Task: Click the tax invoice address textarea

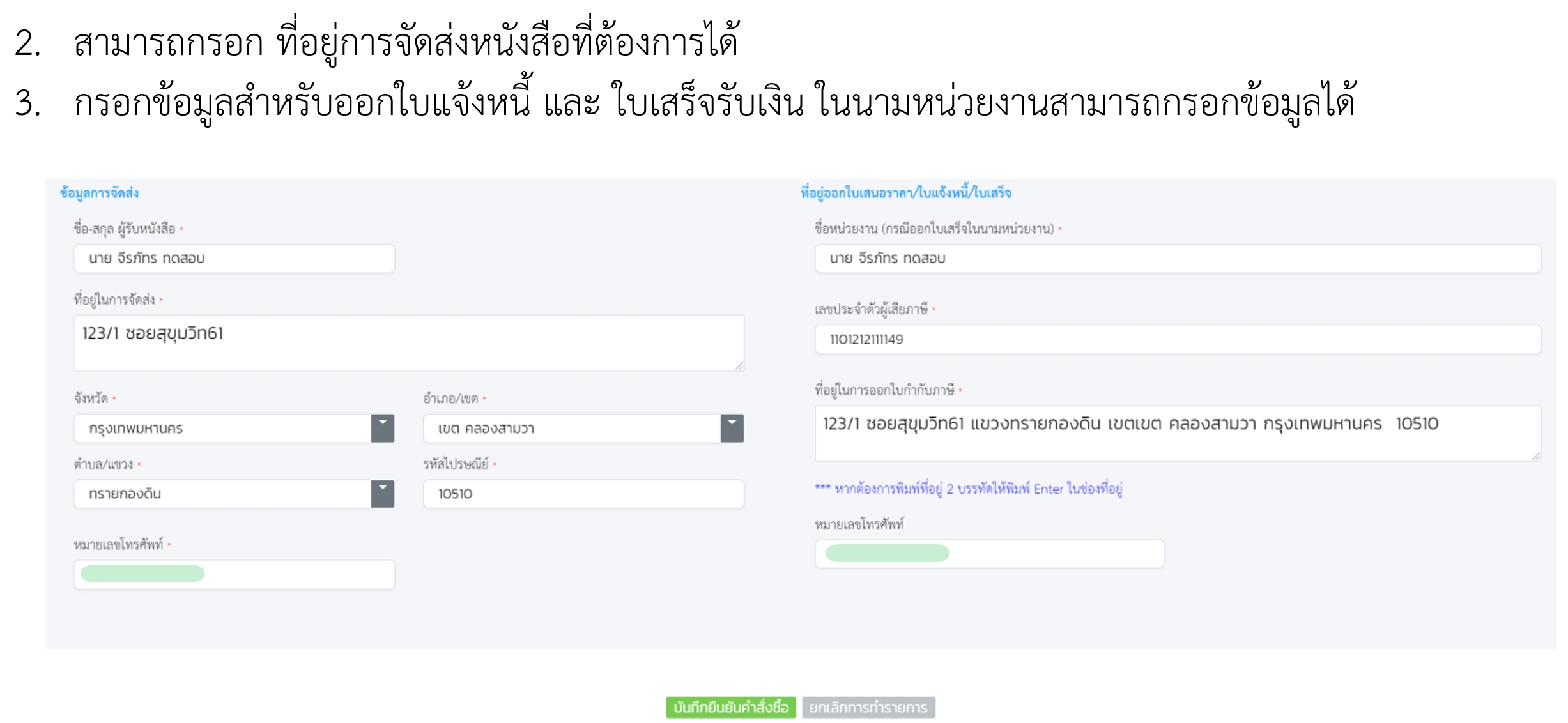Action: (x=1177, y=433)
